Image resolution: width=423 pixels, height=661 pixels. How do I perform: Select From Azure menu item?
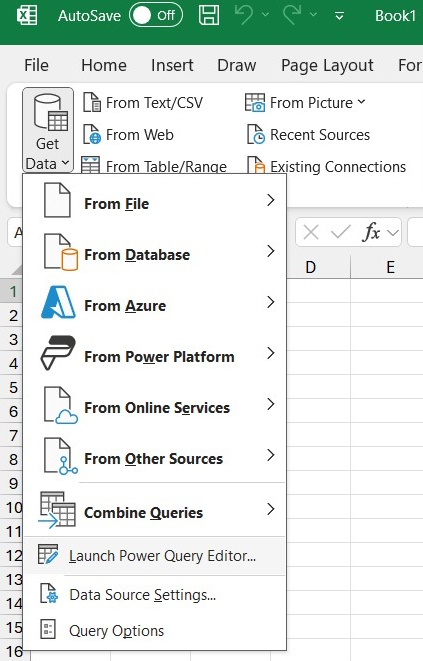point(155,303)
